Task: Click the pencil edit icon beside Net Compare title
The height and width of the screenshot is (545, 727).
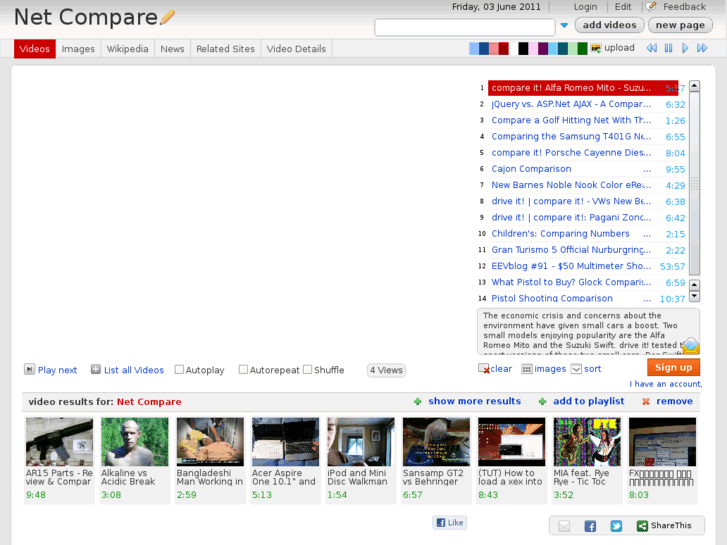Action: 167,17
